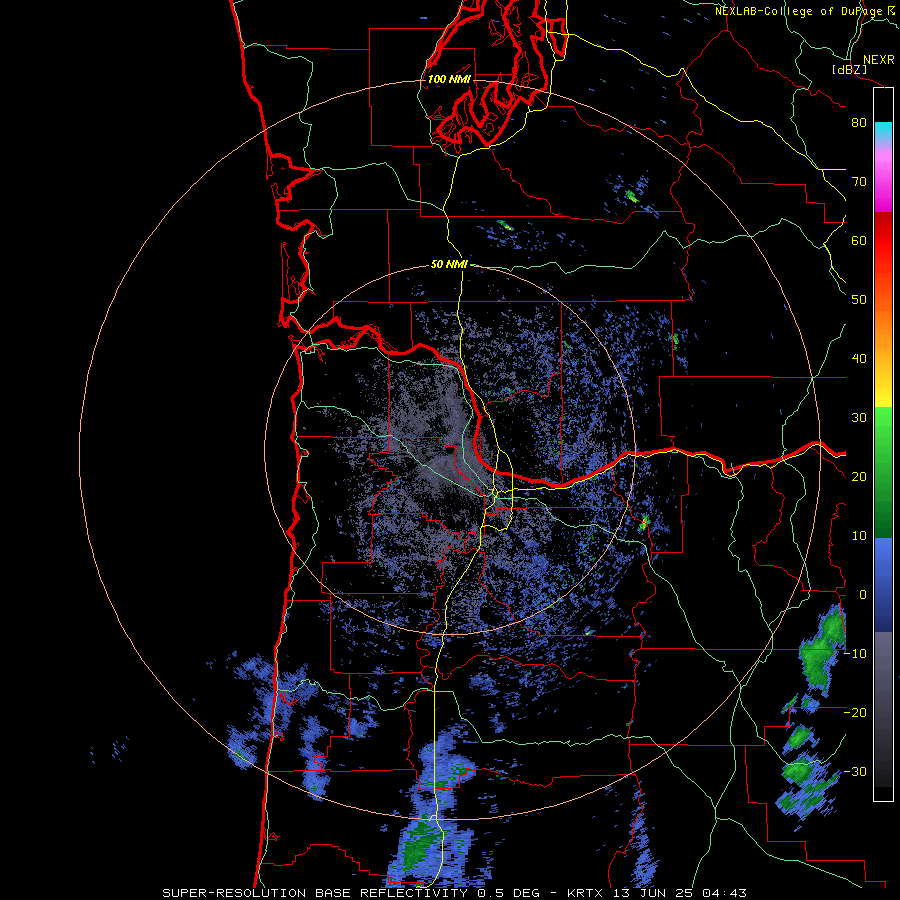Click the NEXLAB-College of DuPage header text
The height and width of the screenshot is (900, 900).
[x=798, y=11]
